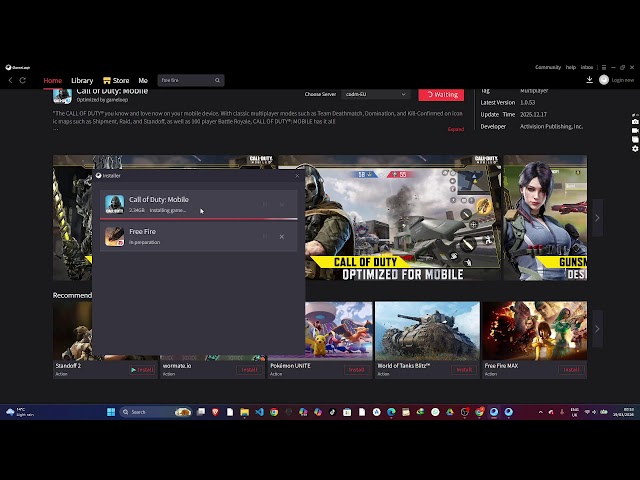
Task: Open the Library tab
Action: (x=82, y=80)
